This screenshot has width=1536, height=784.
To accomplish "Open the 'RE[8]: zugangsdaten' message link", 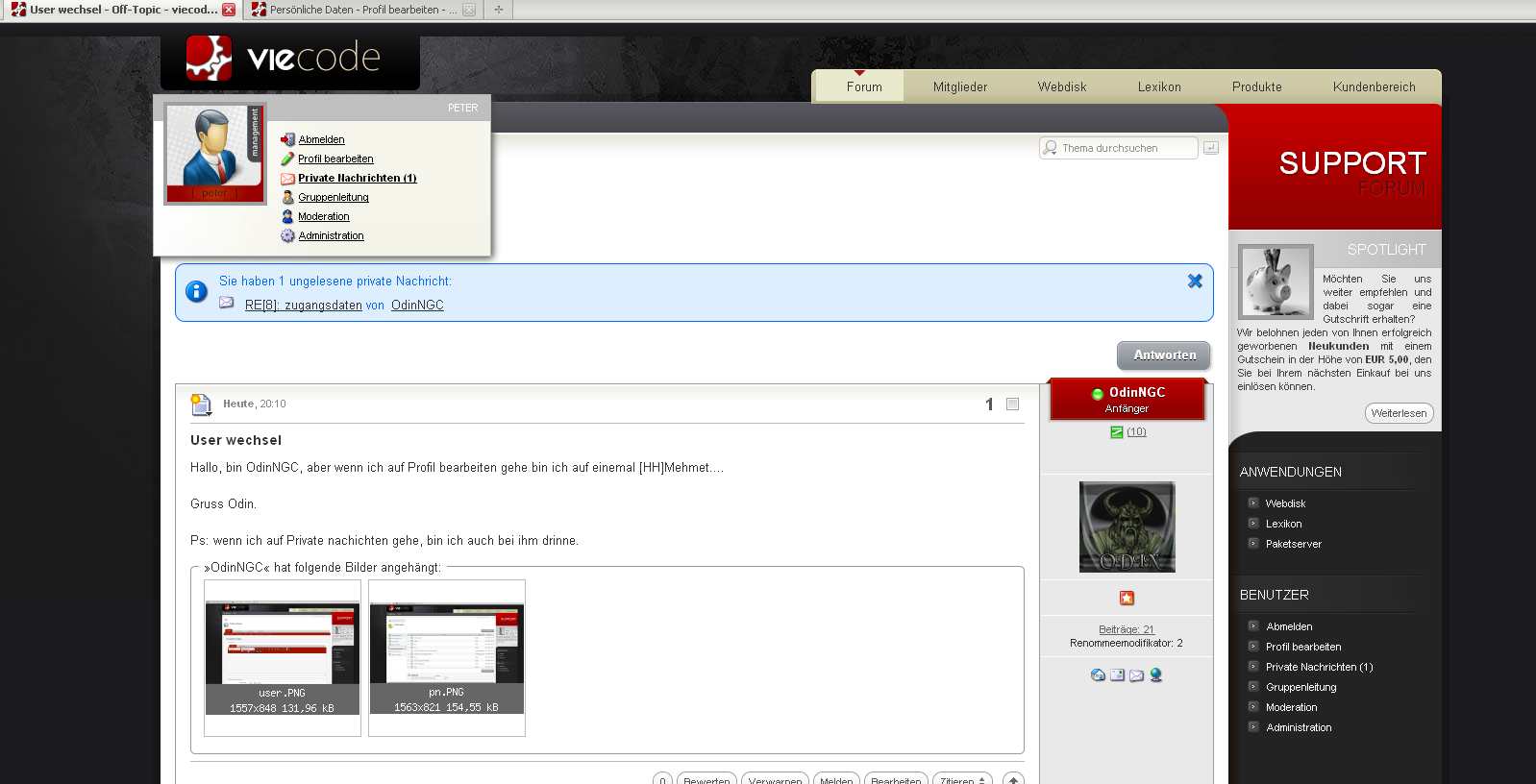I will (303, 306).
